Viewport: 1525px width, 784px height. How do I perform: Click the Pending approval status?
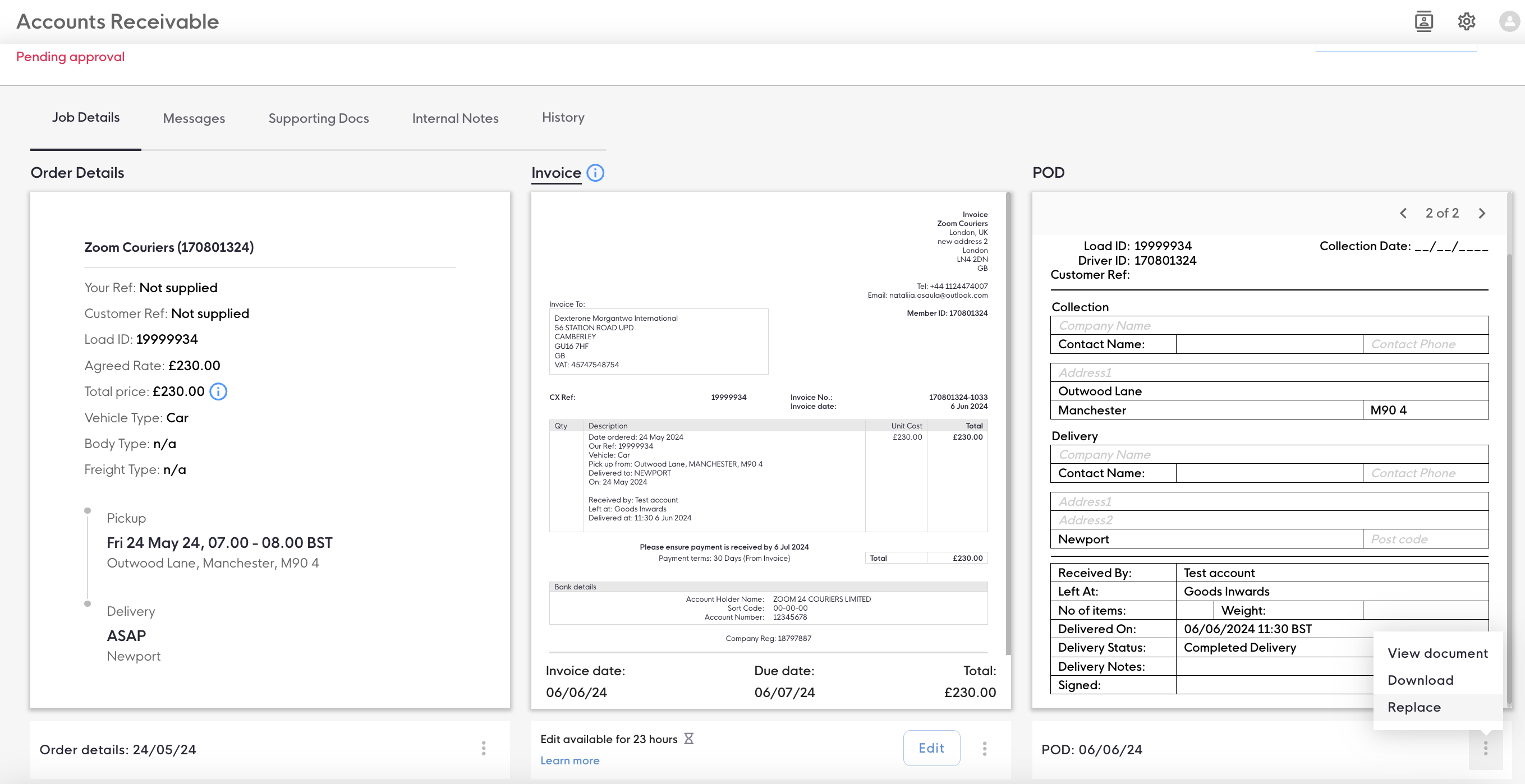[x=70, y=57]
